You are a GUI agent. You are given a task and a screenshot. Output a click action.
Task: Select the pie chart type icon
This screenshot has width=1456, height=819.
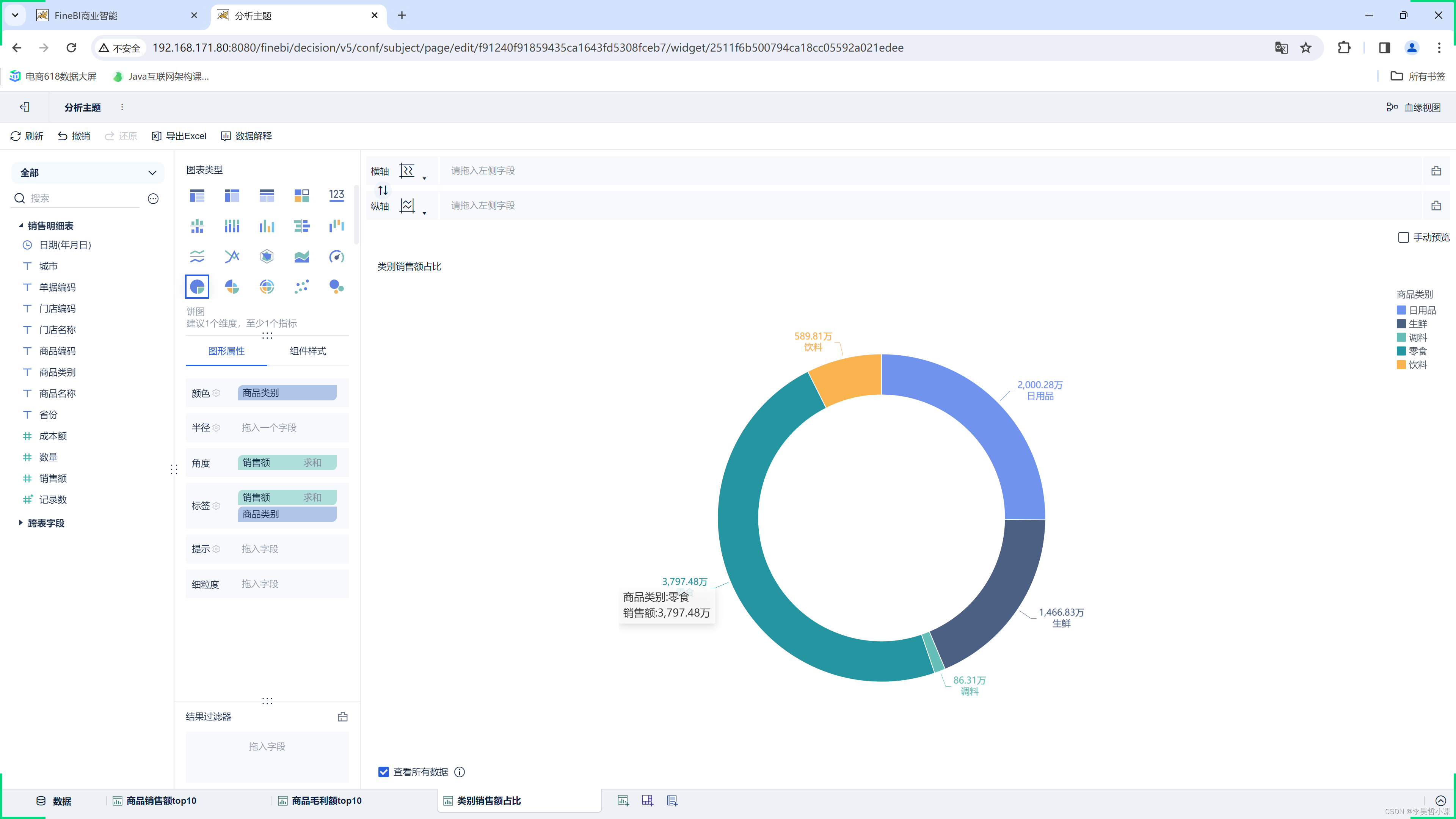[x=197, y=287]
